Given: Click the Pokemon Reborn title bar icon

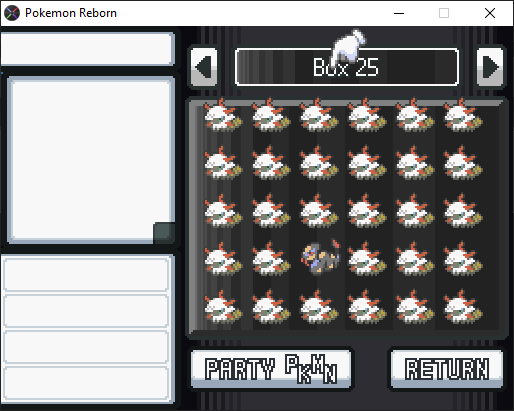Looking at the screenshot, I should (12, 13).
